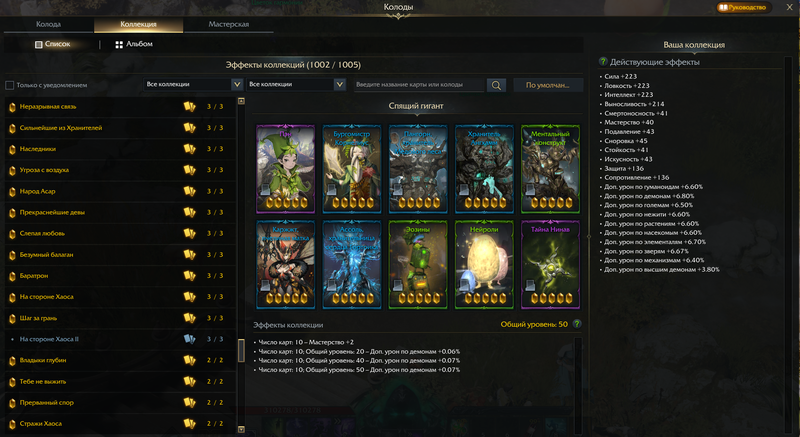The image size is (800, 437).
Task: Click the blue card icon for На стороне Хаоса II
Action: pos(189,339)
